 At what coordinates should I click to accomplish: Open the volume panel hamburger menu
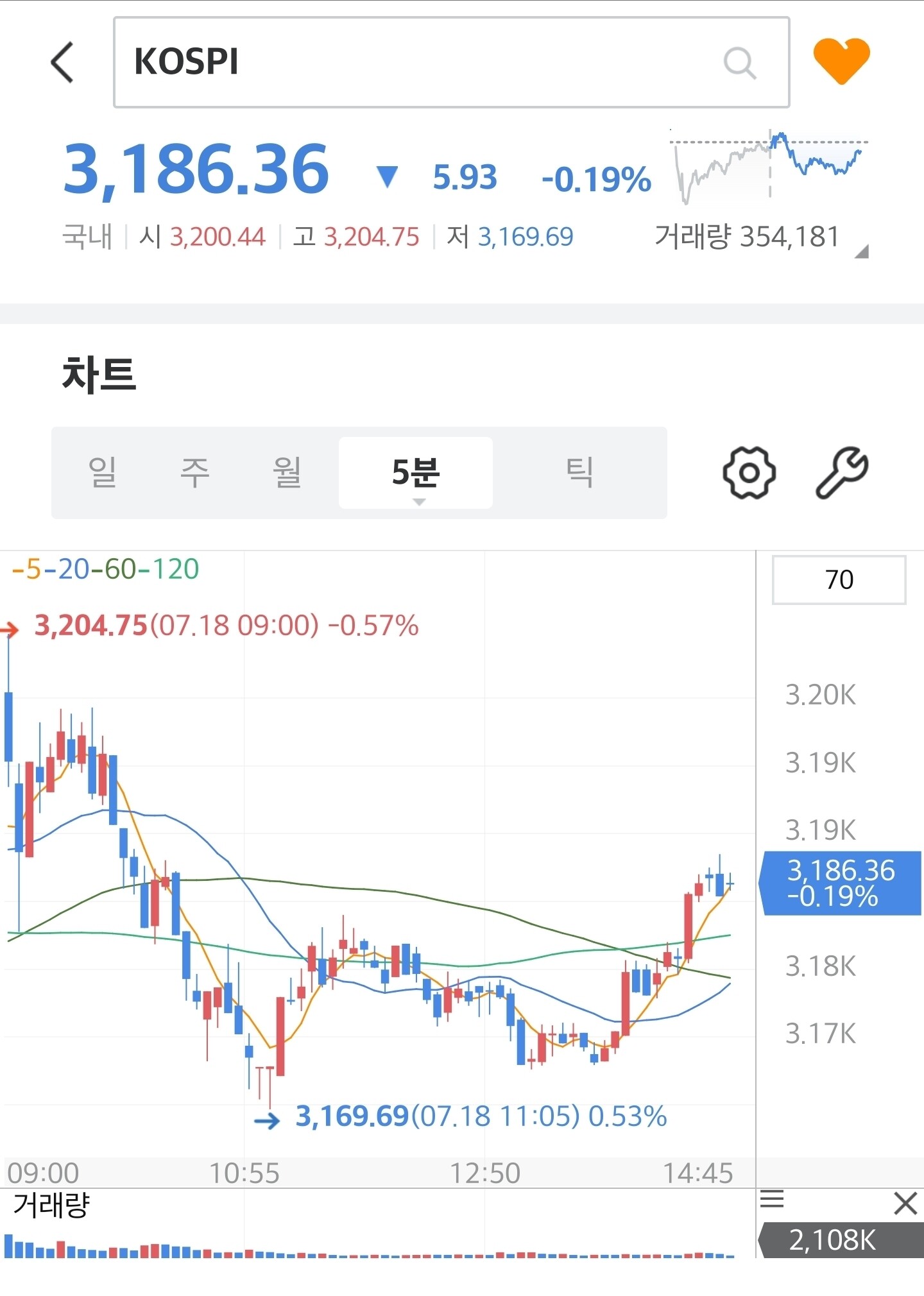(772, 1198)
